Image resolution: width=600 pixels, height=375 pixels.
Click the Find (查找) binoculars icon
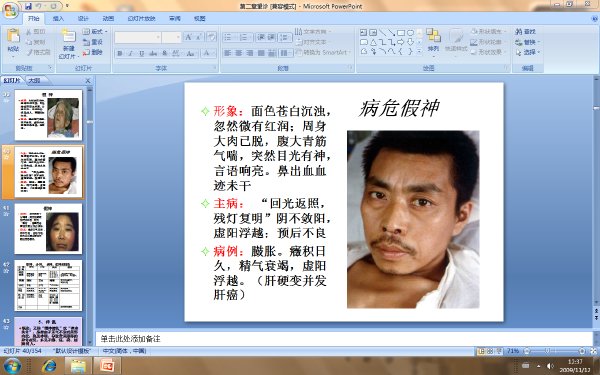click(519, 32)
